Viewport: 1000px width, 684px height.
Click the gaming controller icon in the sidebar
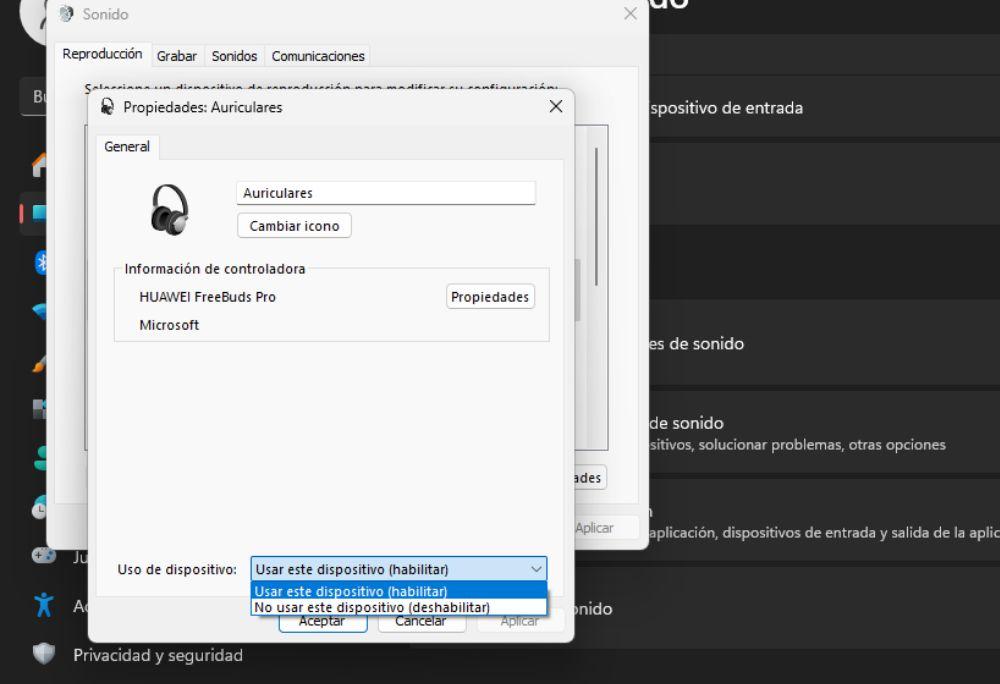[43, 555]
